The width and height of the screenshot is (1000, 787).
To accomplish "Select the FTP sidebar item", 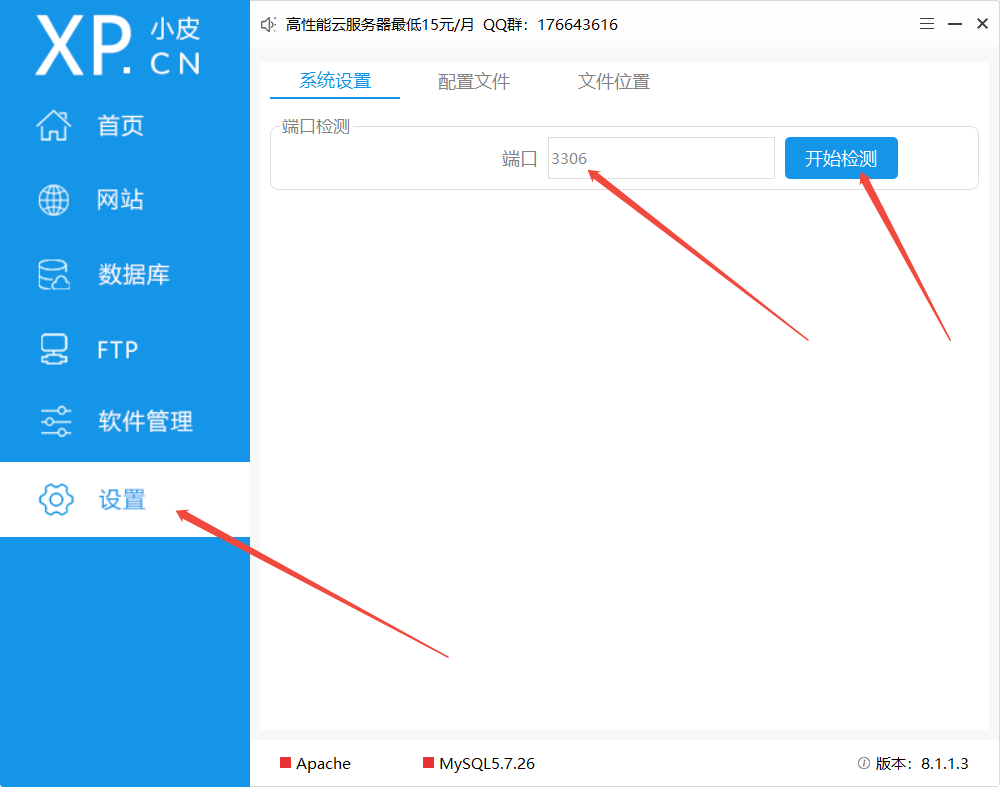I will 117,350.
